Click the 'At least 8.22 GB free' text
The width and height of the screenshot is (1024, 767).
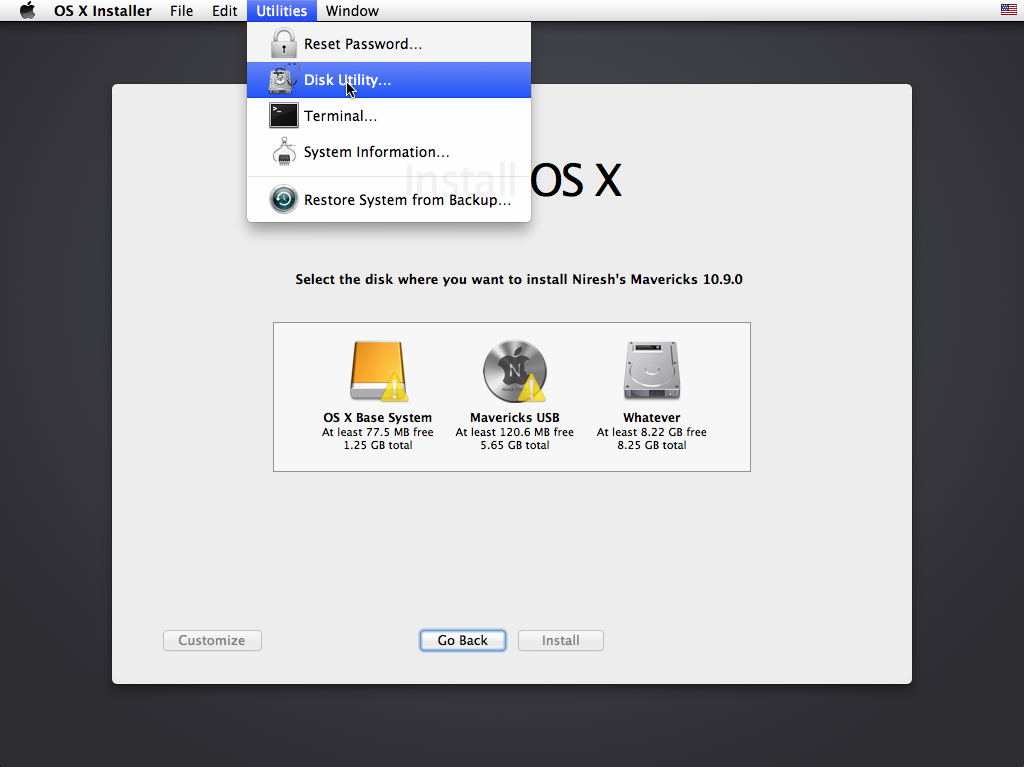[x=652, y=432]
